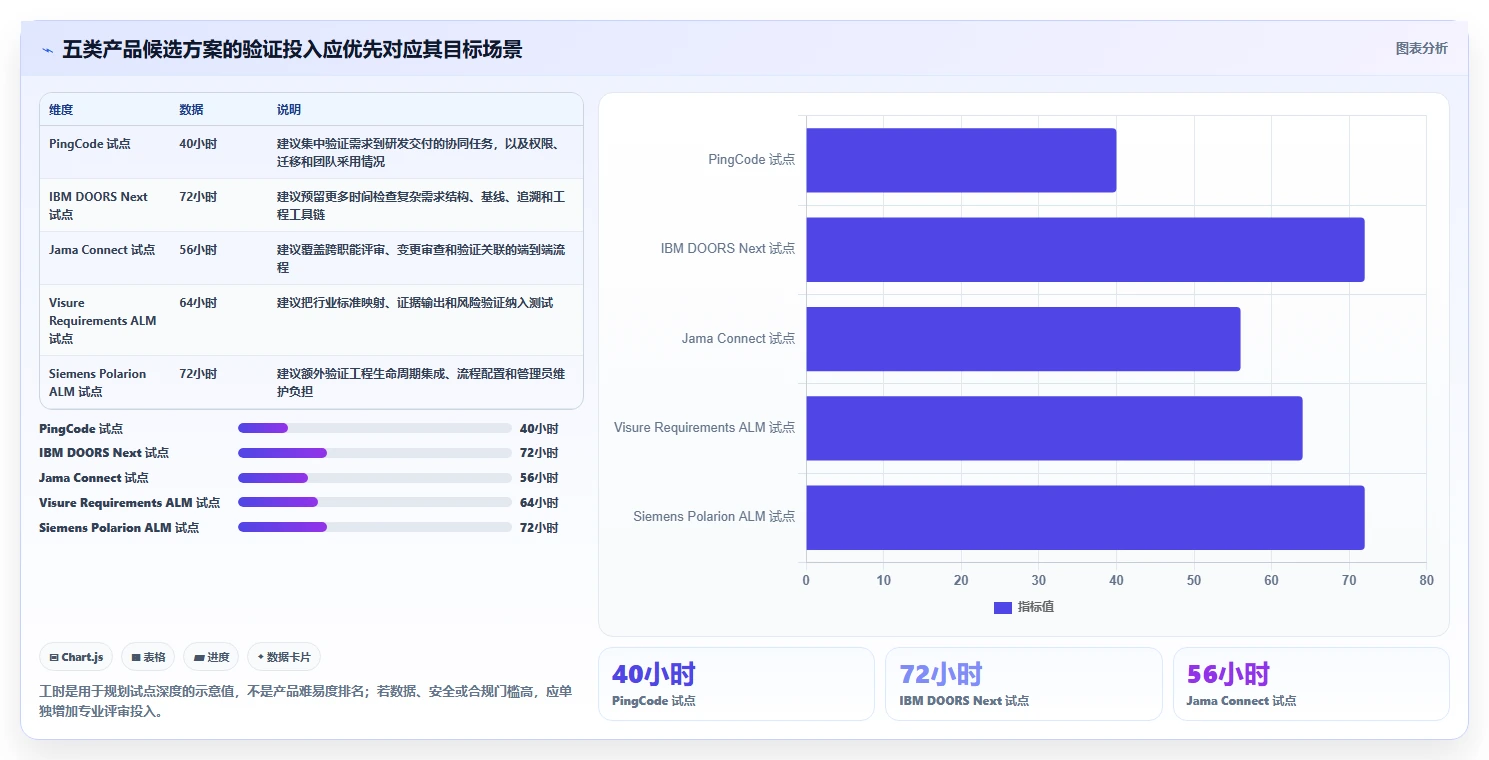Image resolution: width=1489 pixels, height=760 pixels.
Task: Click the IBM DOORS Next 试点 chart axis label
Action: click(728, 249)
